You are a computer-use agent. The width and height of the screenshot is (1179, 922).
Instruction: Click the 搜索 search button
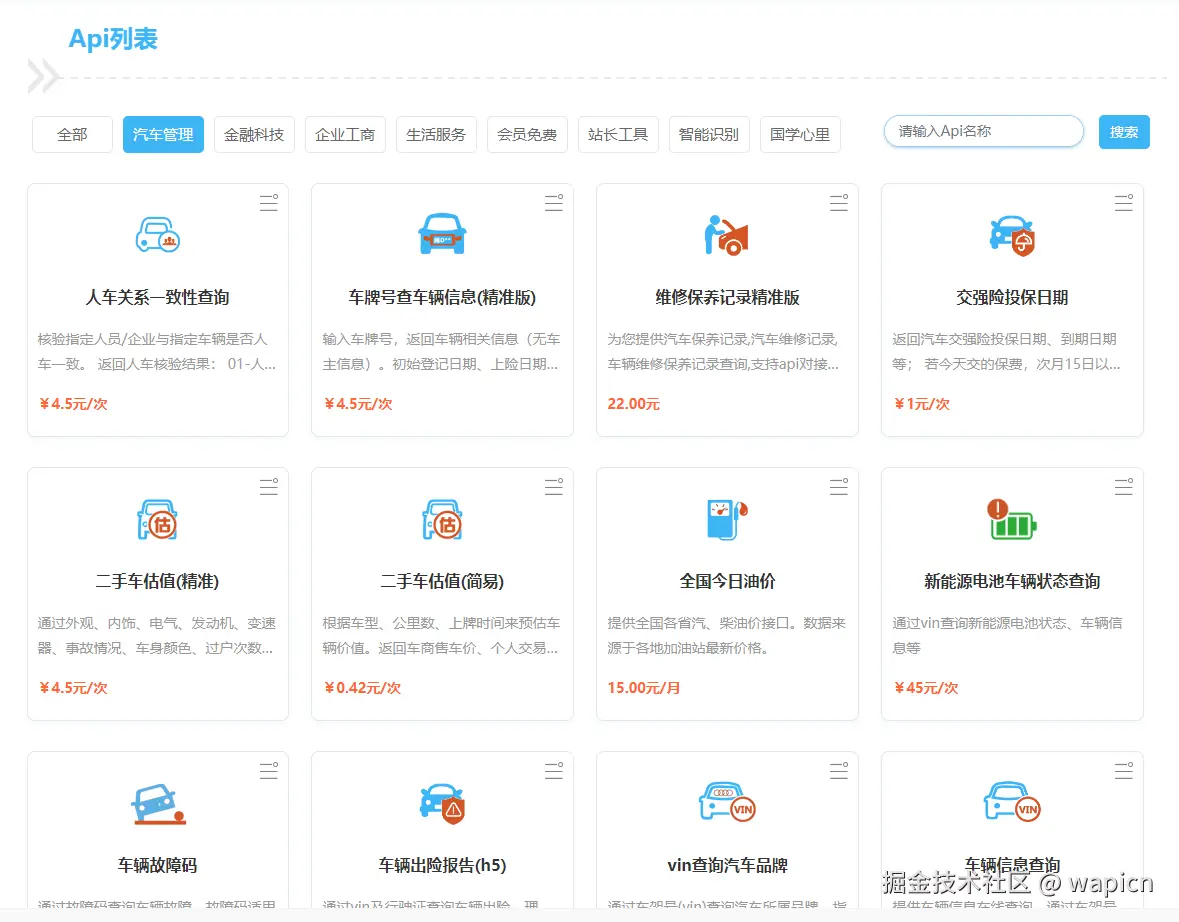click(x=1124, y=131)
